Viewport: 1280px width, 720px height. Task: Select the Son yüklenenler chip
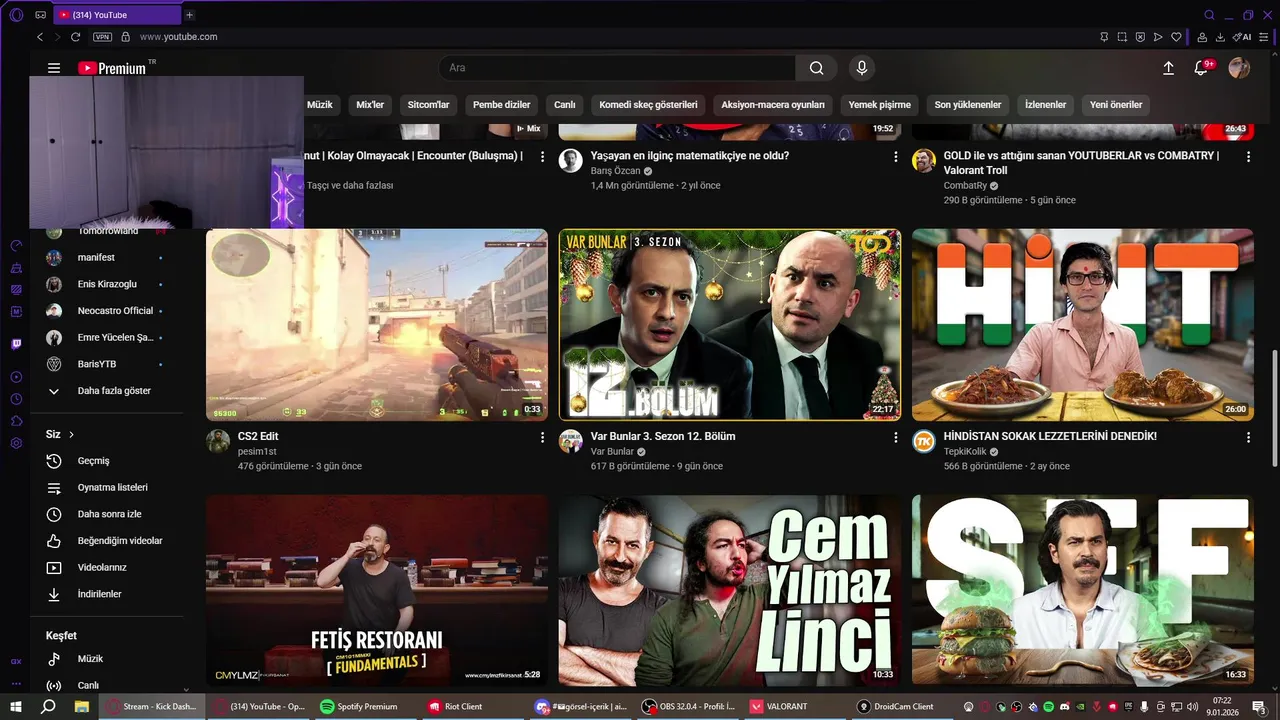[968, 105]
